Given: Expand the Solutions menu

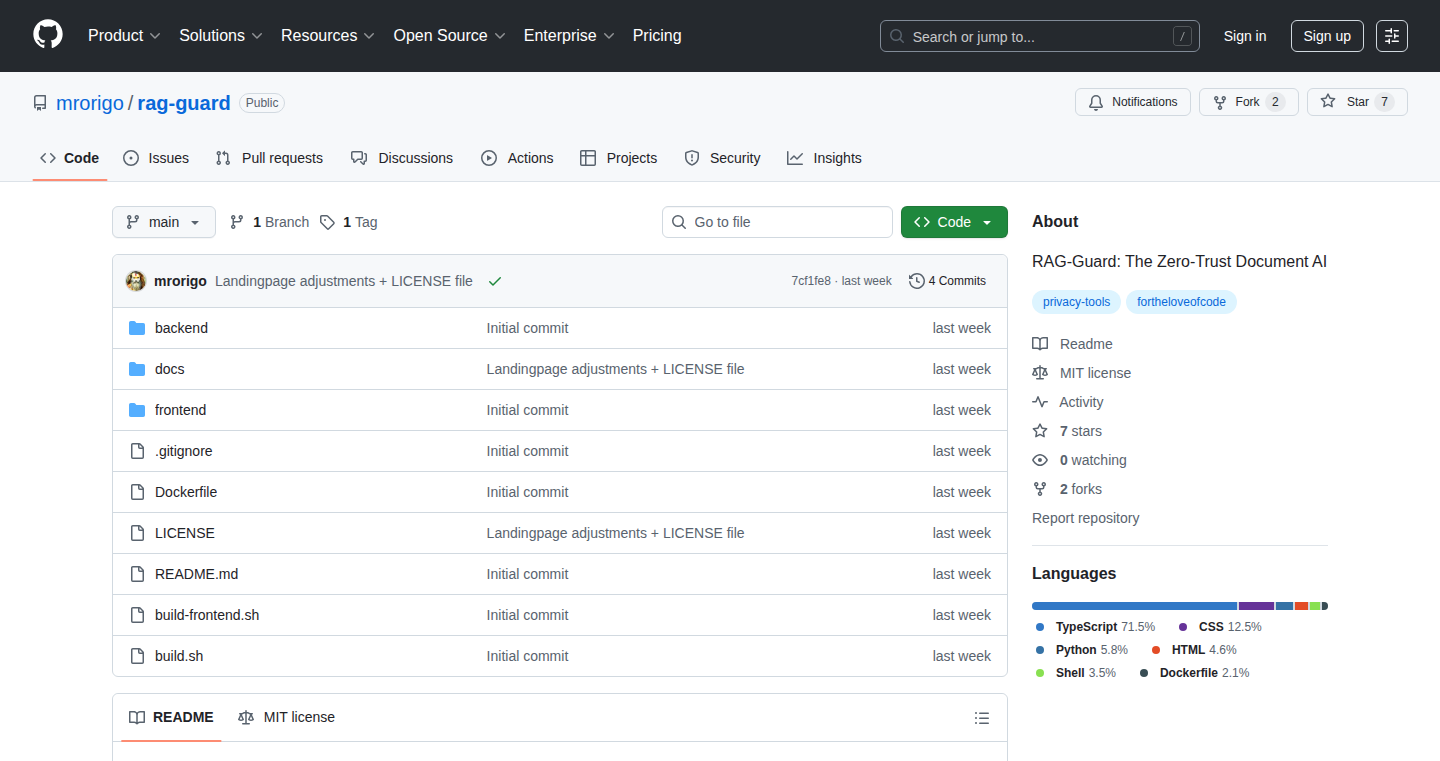Looking at the screenshot, I should (221, 35).
